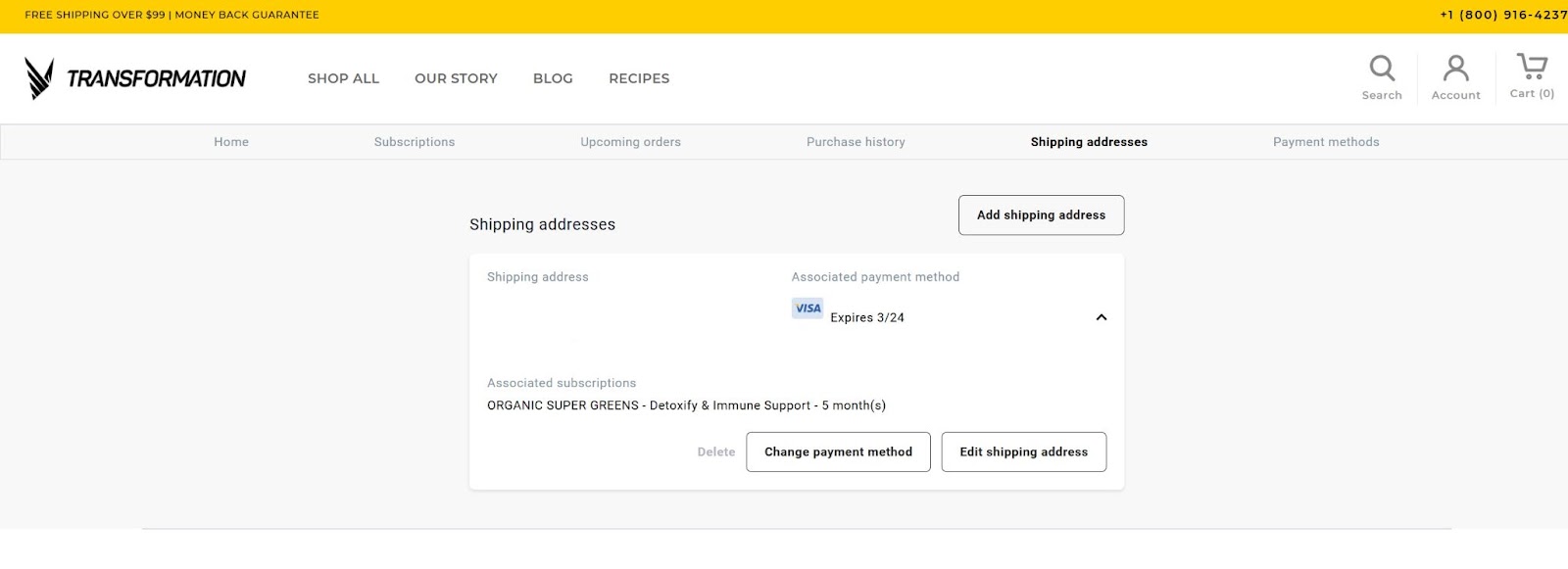Select the Shipping addresses tab

[x=1089, y=142]
